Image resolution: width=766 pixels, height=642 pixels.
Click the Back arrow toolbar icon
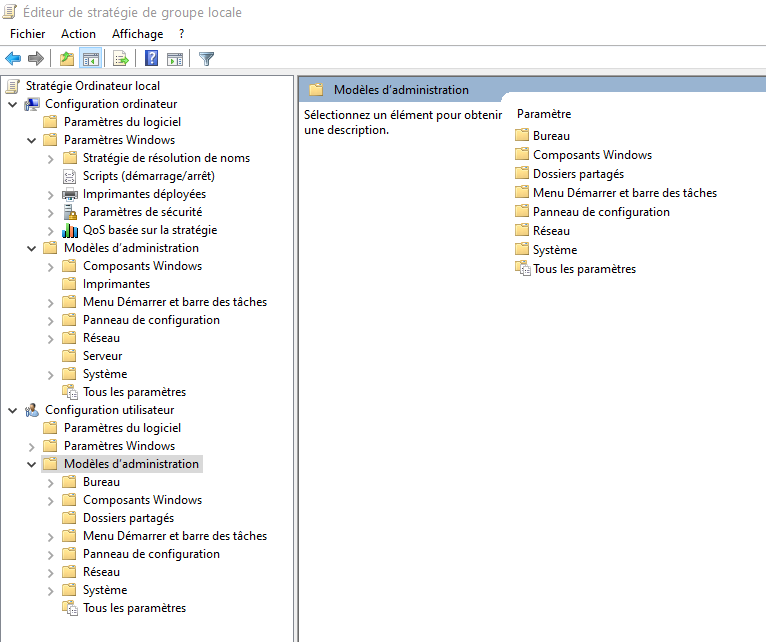13,59
